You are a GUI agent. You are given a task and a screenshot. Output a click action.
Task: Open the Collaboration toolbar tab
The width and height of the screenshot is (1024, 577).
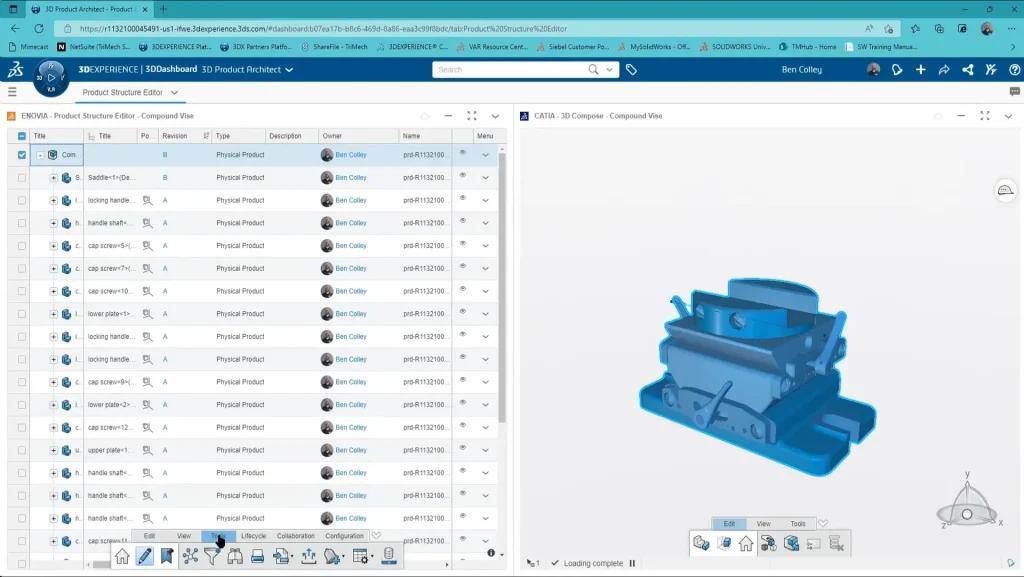(295, 536)
